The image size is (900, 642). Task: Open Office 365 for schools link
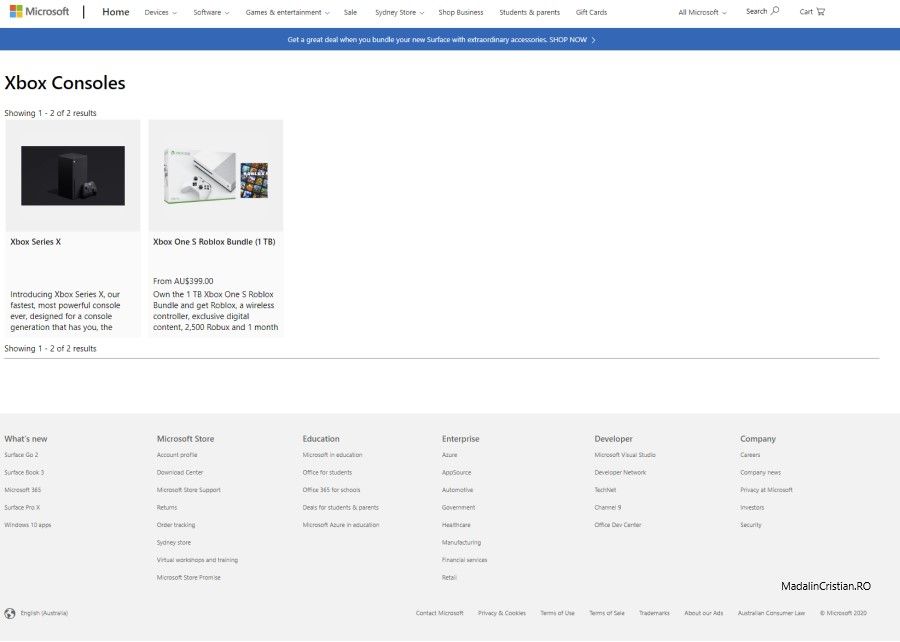(x=331, y=490)
